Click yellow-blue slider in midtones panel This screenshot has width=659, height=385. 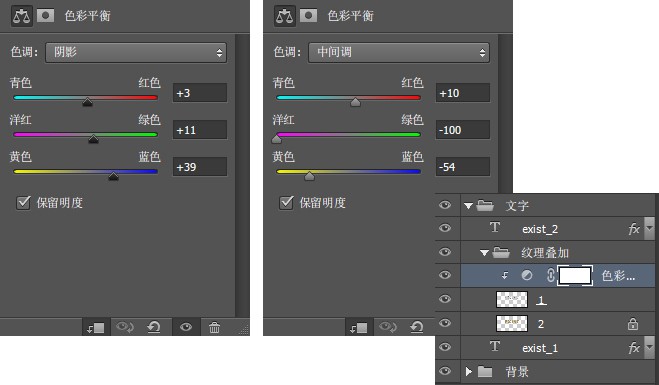click(x=348, y=171)
